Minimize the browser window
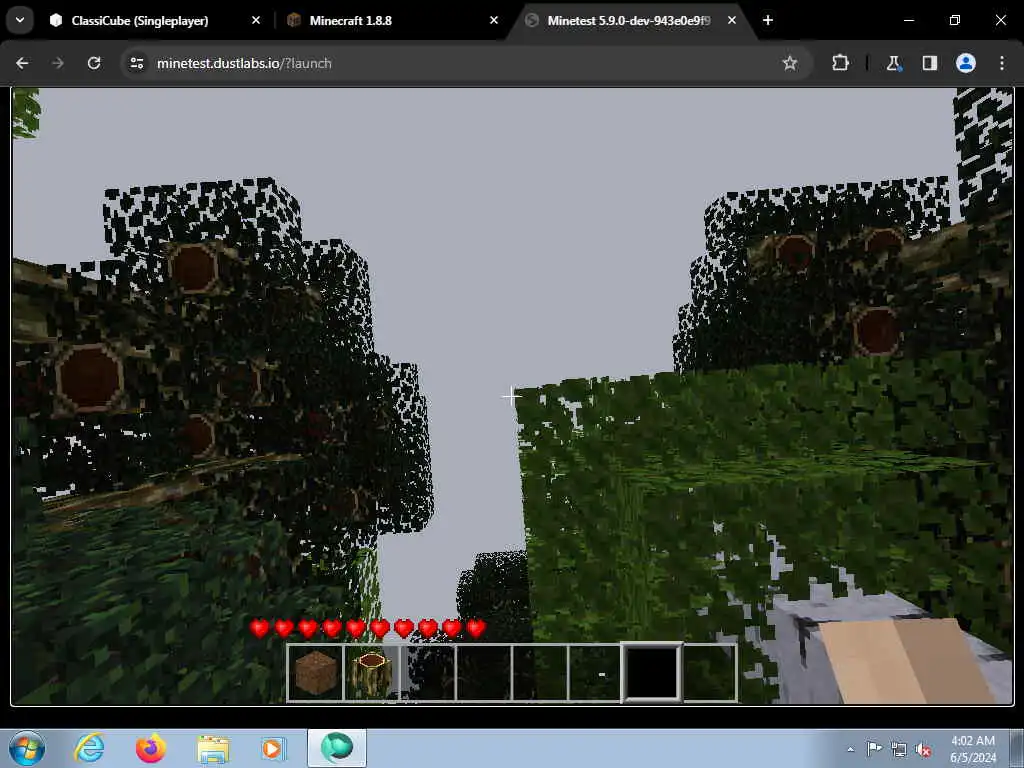This screenshot has height=768, width=1024. [908, 20]
